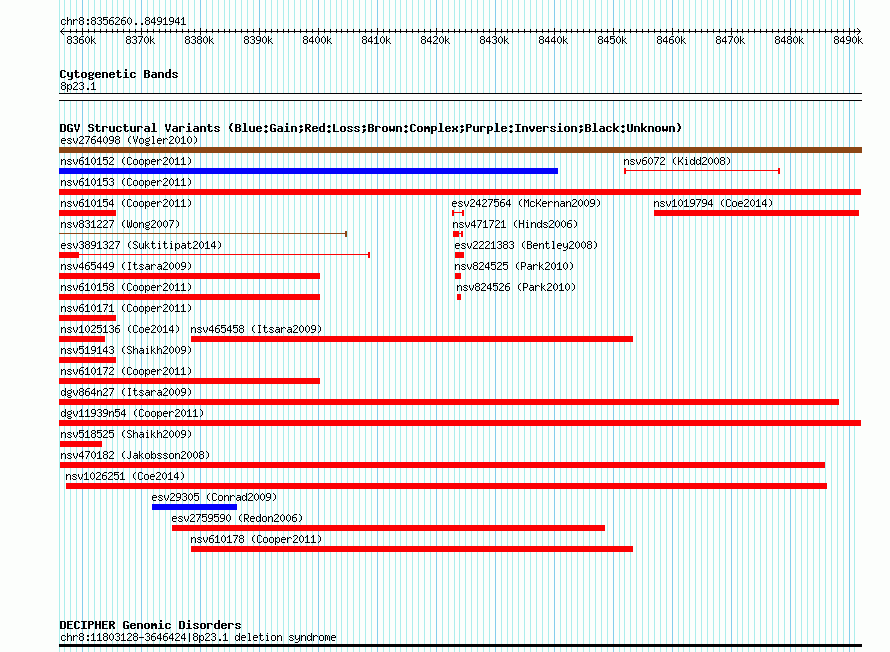Click esv2221383 (Bentley2008) label
The height and width of the screenshot is (652, 890).
pos(526,245)
